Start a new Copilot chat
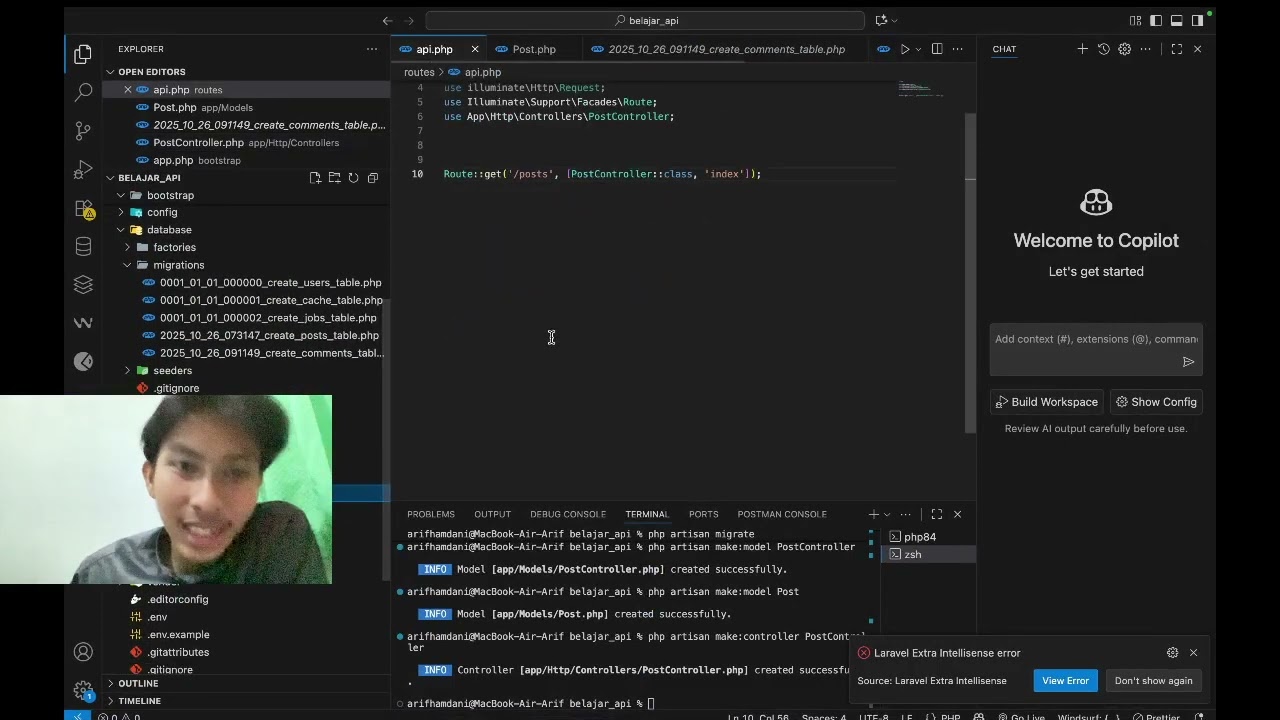The height and width of the screenshot is (720, 1280). [x=1082, y=49]
